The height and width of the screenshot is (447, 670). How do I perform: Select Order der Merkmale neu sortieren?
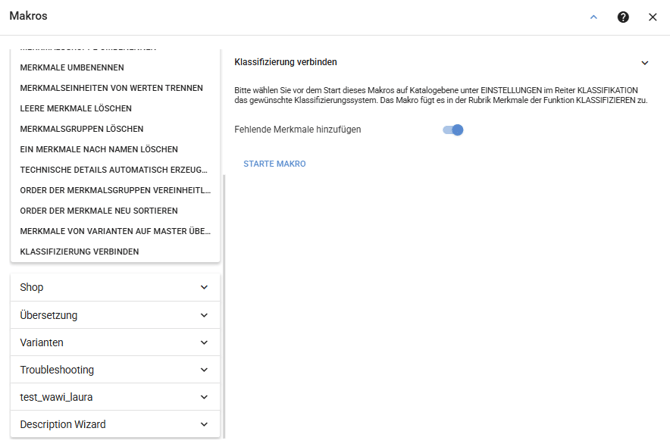98,211
